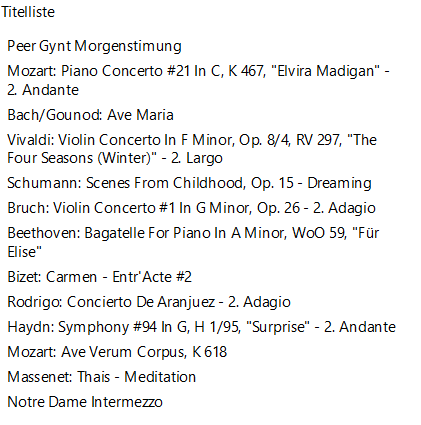The height and width of the screenshot is (425, 421).
Task: Choose Beethoven Für Elise Bagatelle track
Action: (x=193, y=242)
